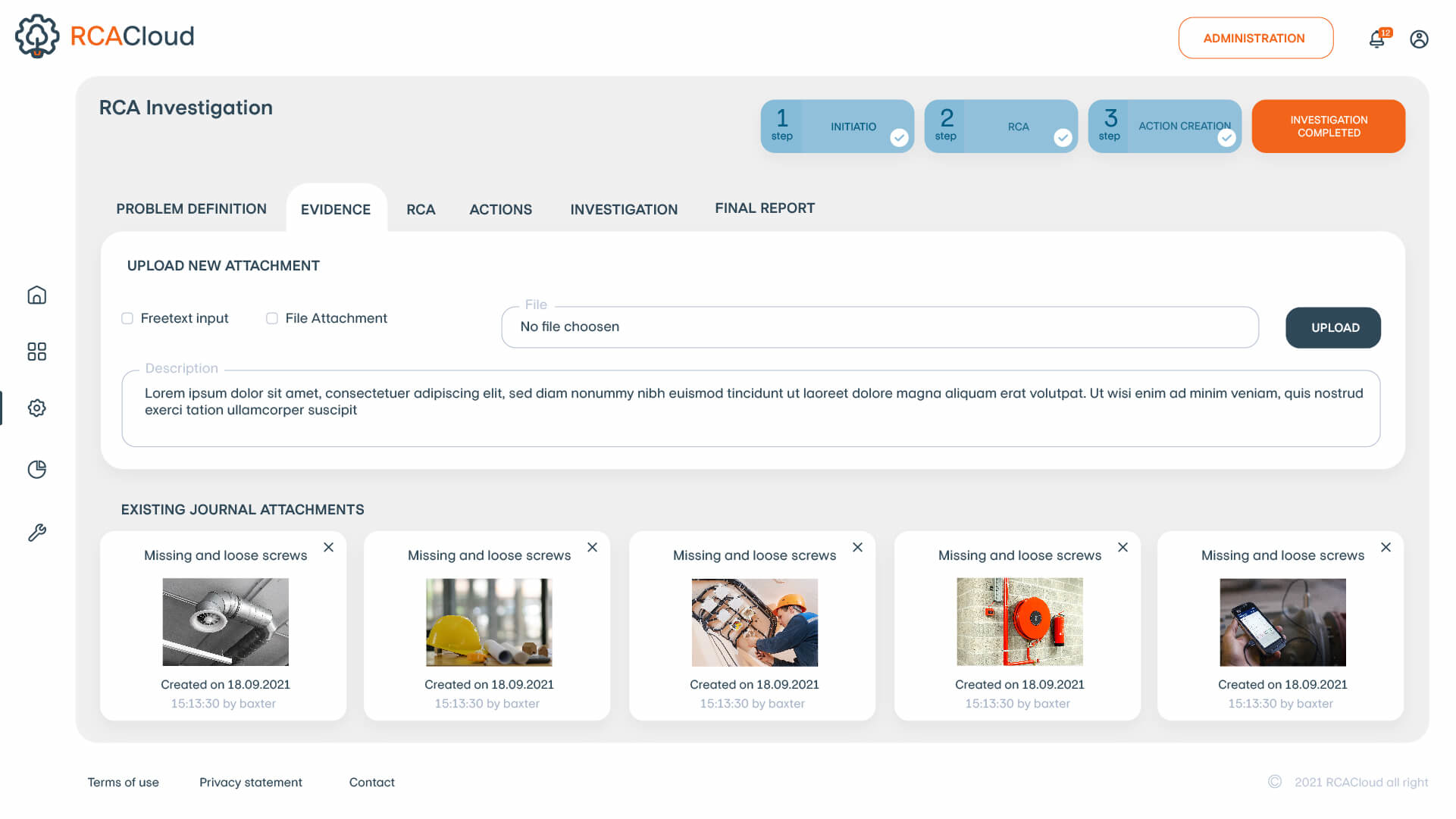The height and width of the screenshot is (819, 1456).
Task: Open the wrench tools icon
Action: coord(36,533)
